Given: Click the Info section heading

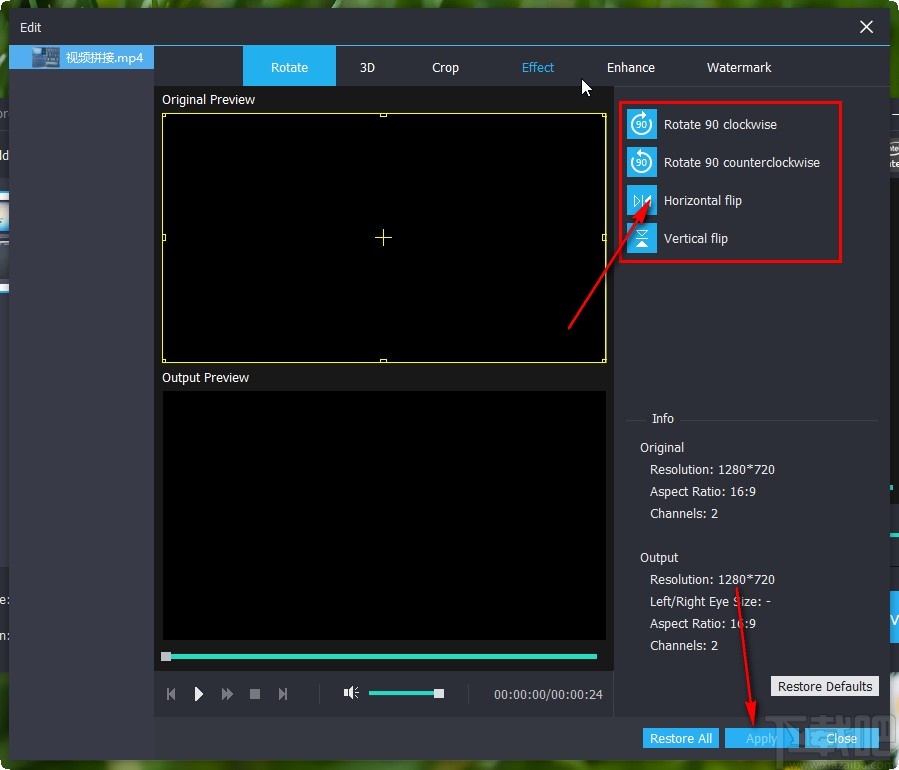Looking at the screenshot, I should click(x=662, y=419).
